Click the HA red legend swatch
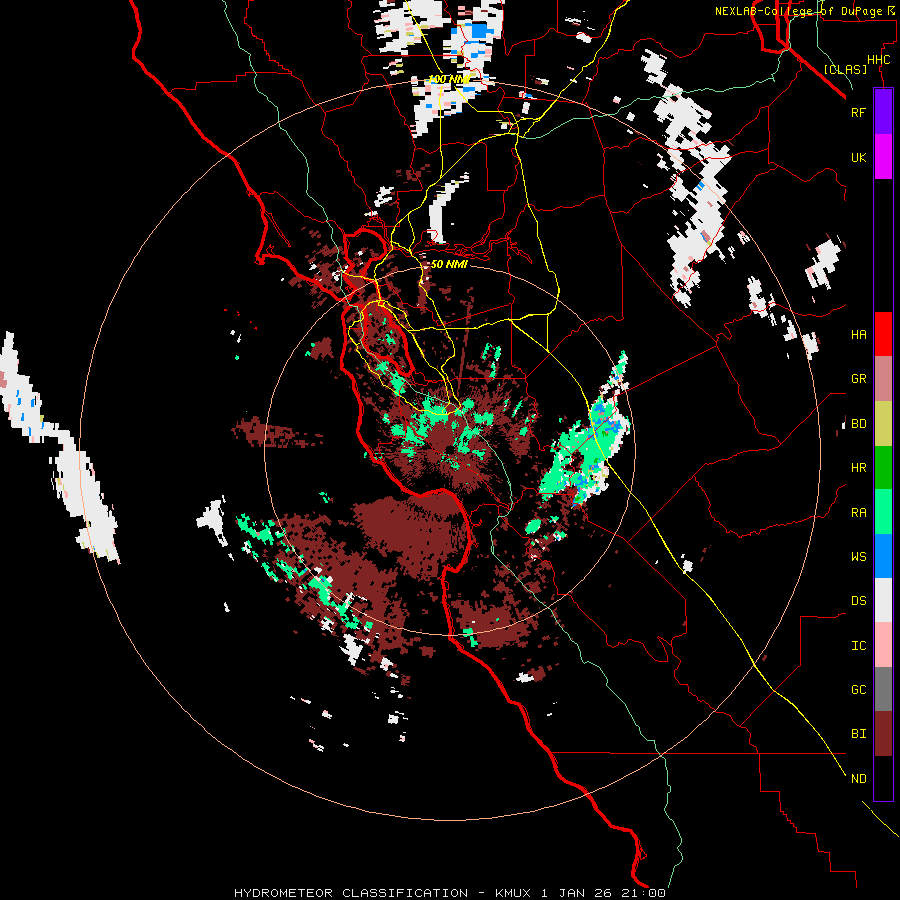Image resolution: width=900 pixels, height=900 pixels. coord(883,334)
